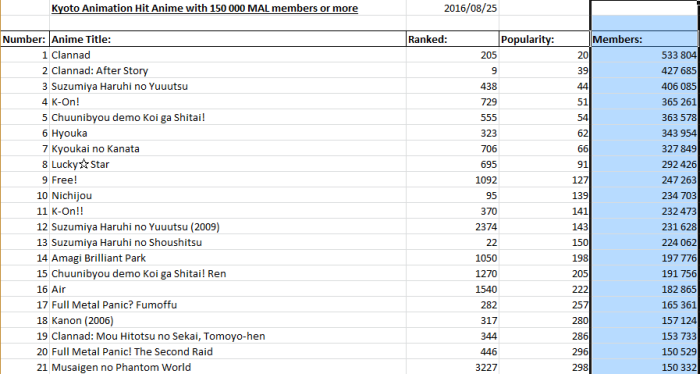Select the members value 150 332
Viewport: 700px width, 374px height.
click(645, 367)
